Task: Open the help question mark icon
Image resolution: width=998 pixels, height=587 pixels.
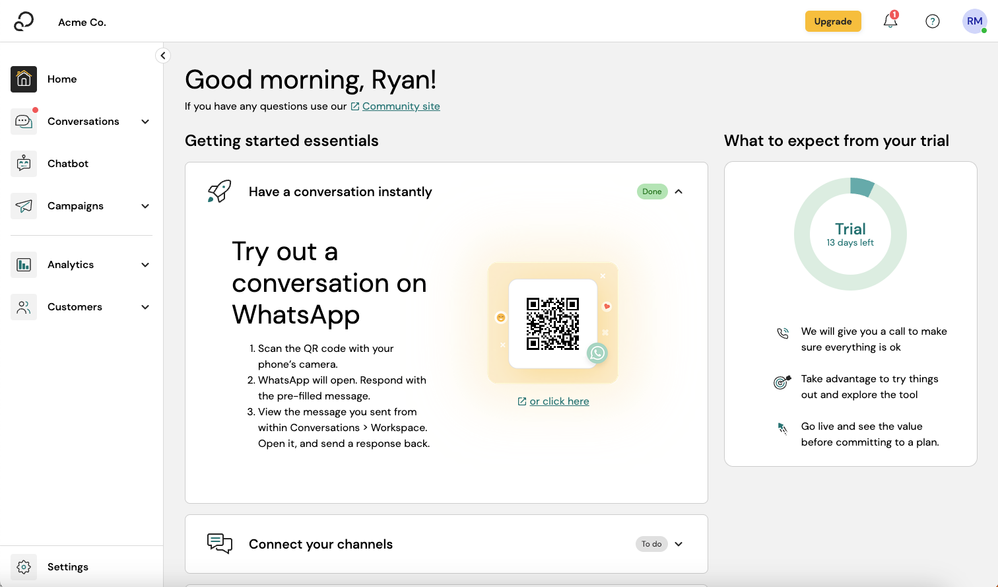Action: (932, 22)
